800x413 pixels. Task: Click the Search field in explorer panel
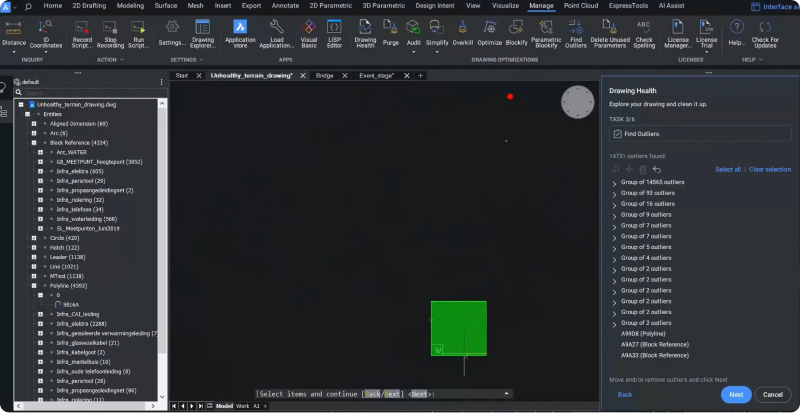(90, 93)
